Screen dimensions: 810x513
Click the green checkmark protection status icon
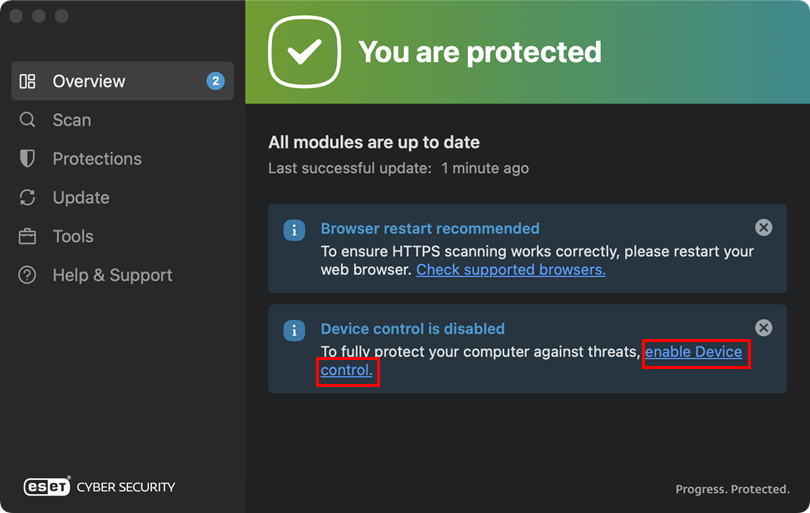click(x=304, y=52)
